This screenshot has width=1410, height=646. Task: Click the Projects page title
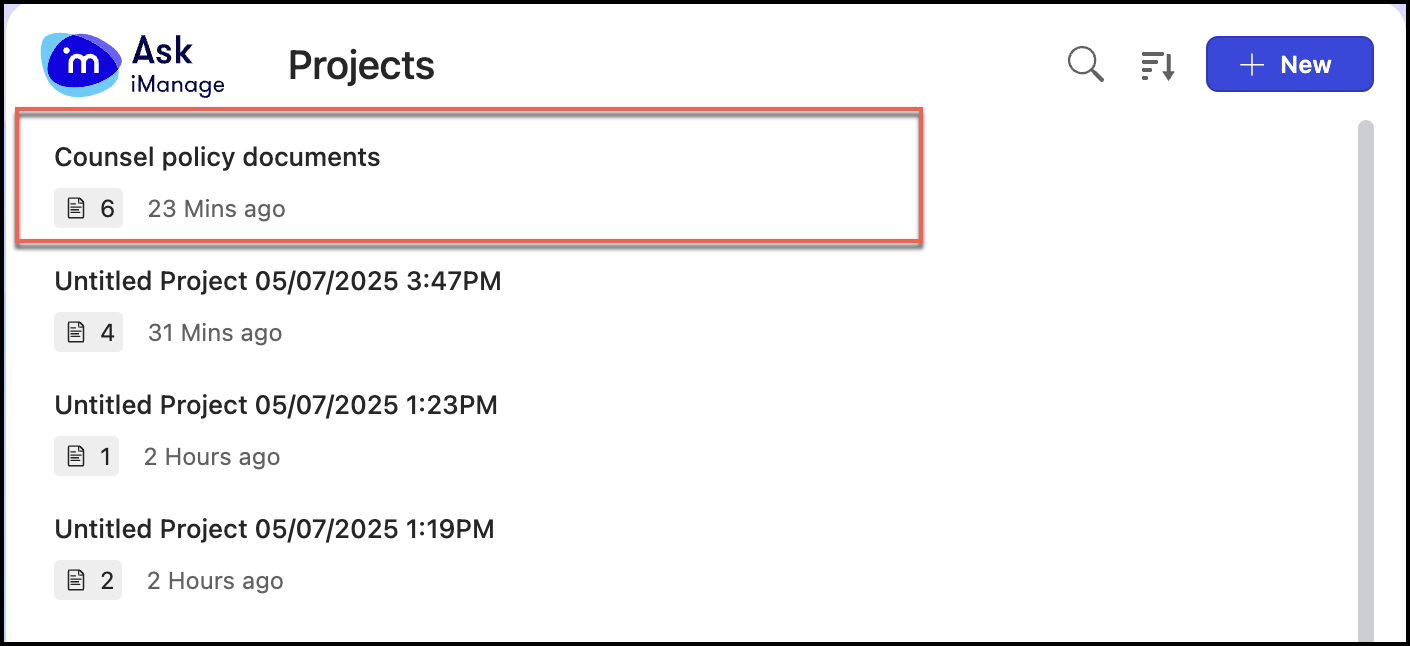tap(360, 64)
